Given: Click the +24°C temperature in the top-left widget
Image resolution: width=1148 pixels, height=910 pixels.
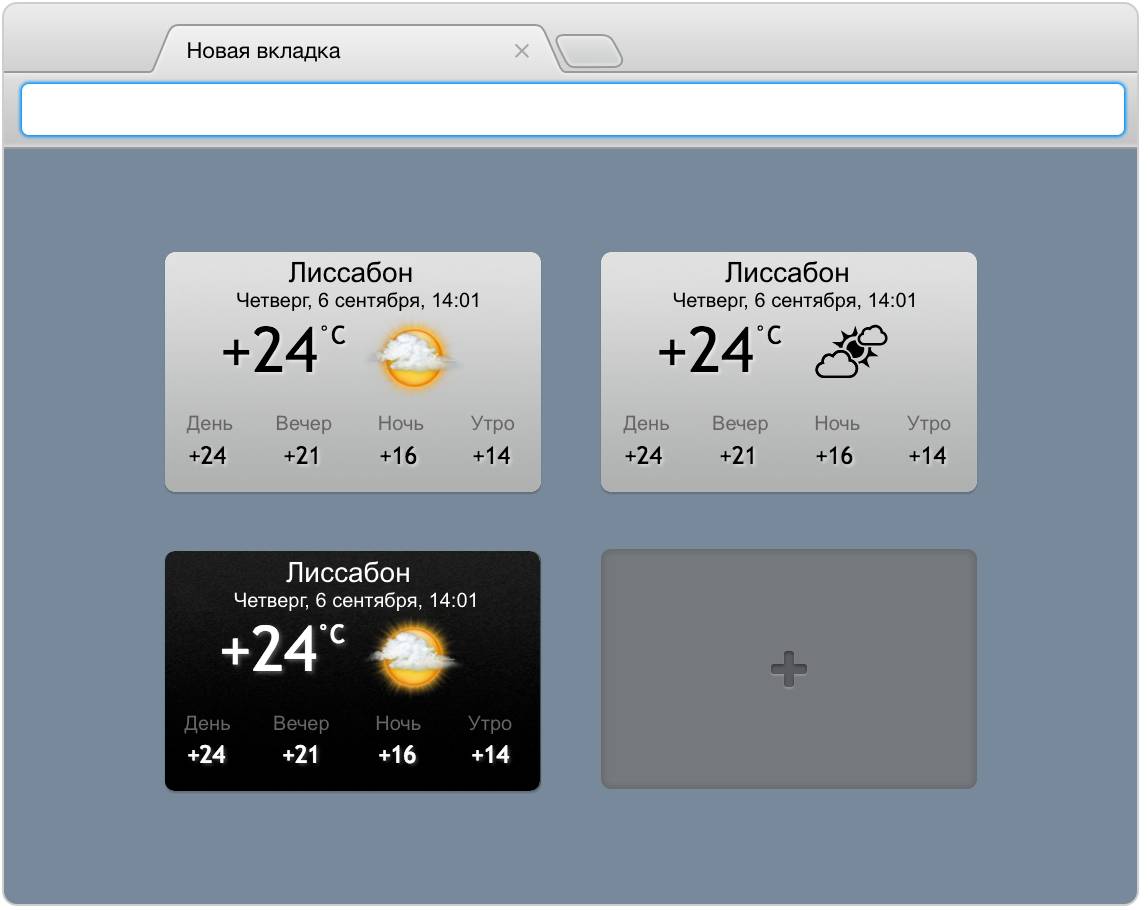Looking at the screenshot, I should tap(282, 350).
